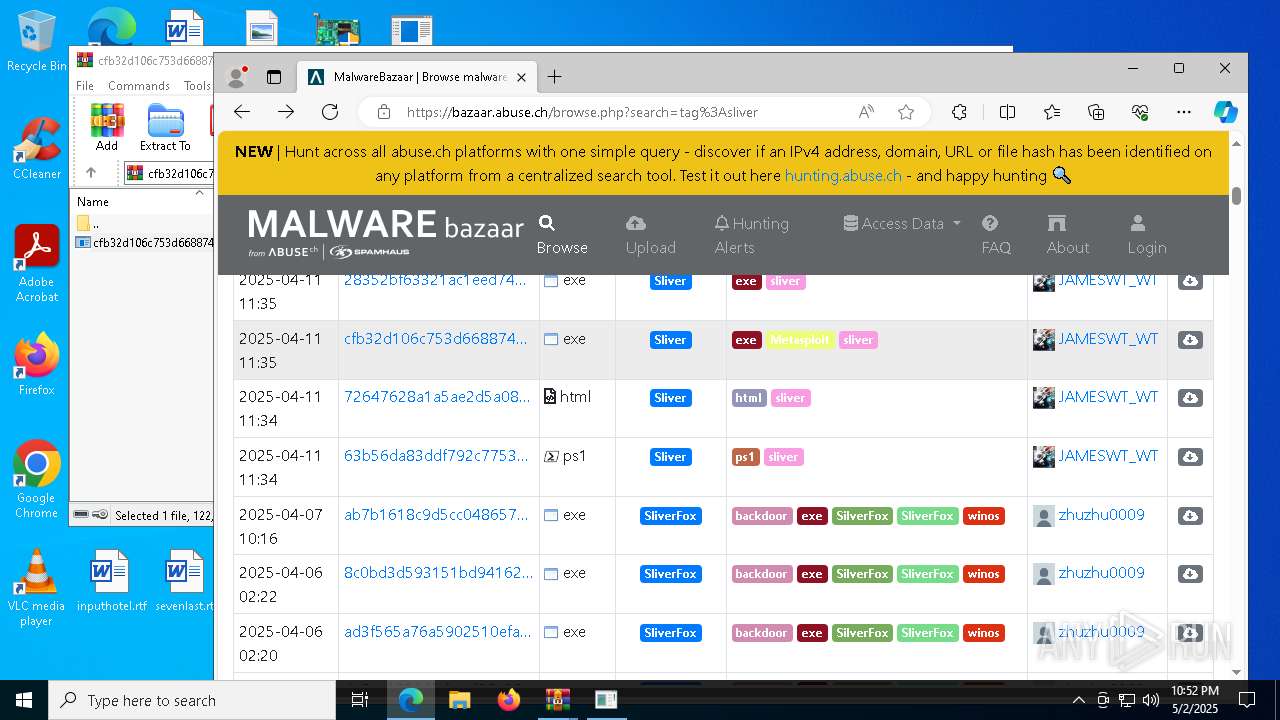The image size is (1280, 720).
Task: Open Firefox from the taskbar
Action: [509, 700]
